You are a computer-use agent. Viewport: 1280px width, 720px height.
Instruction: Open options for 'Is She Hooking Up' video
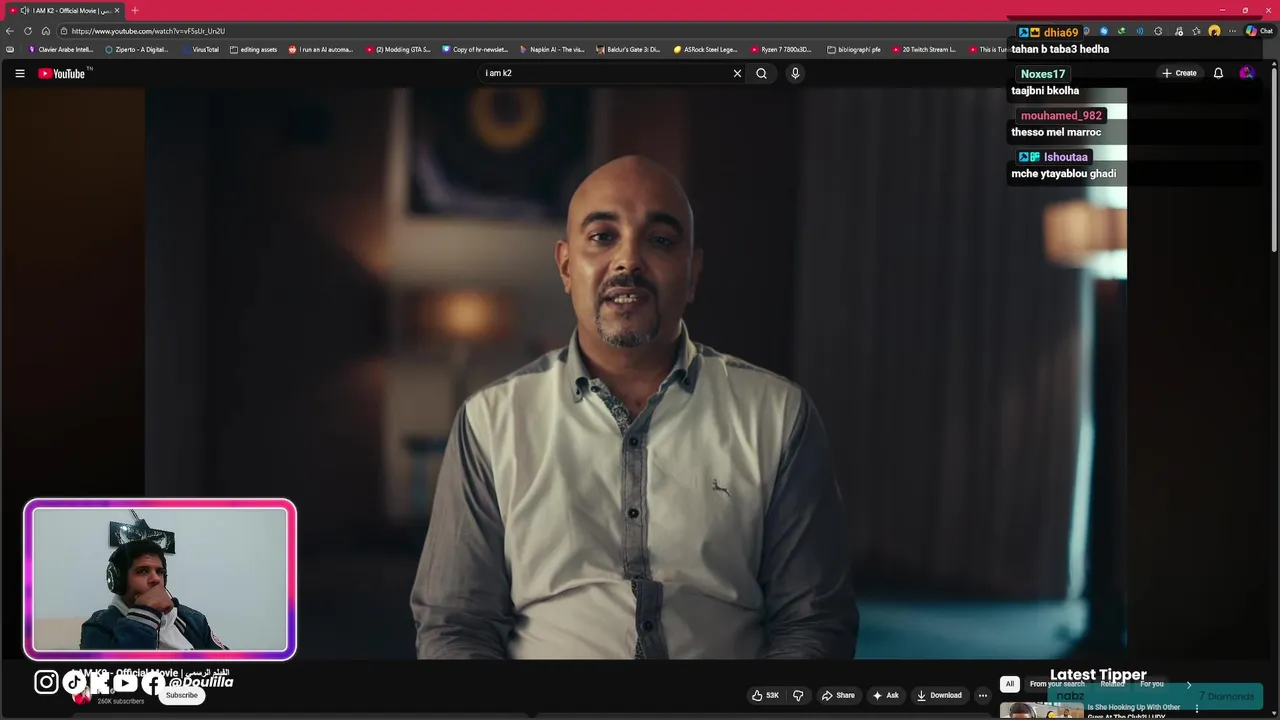pyautogui.click(x=1197, y=708)
